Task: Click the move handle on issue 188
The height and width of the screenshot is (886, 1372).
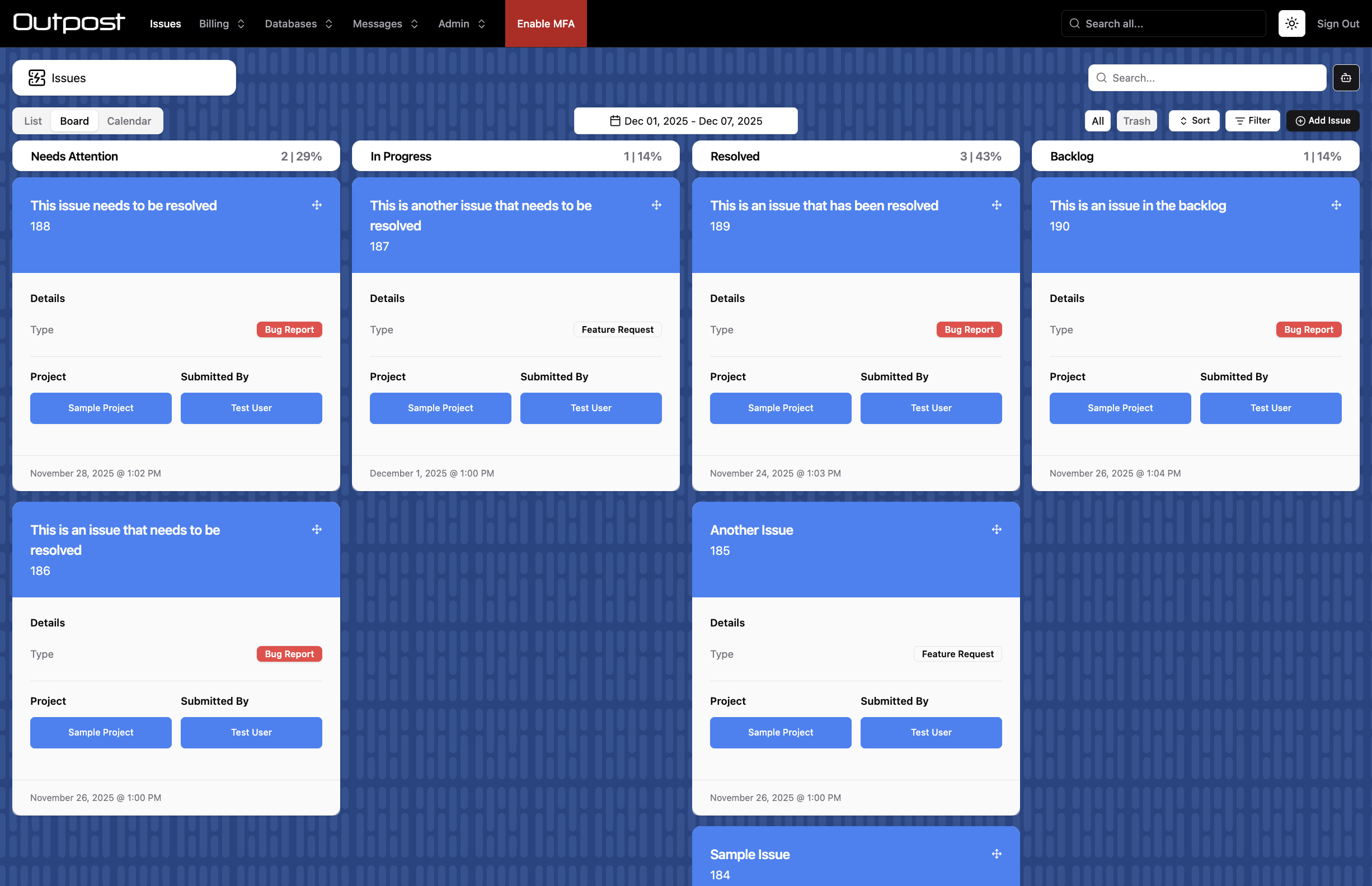Action: (317, 205)
